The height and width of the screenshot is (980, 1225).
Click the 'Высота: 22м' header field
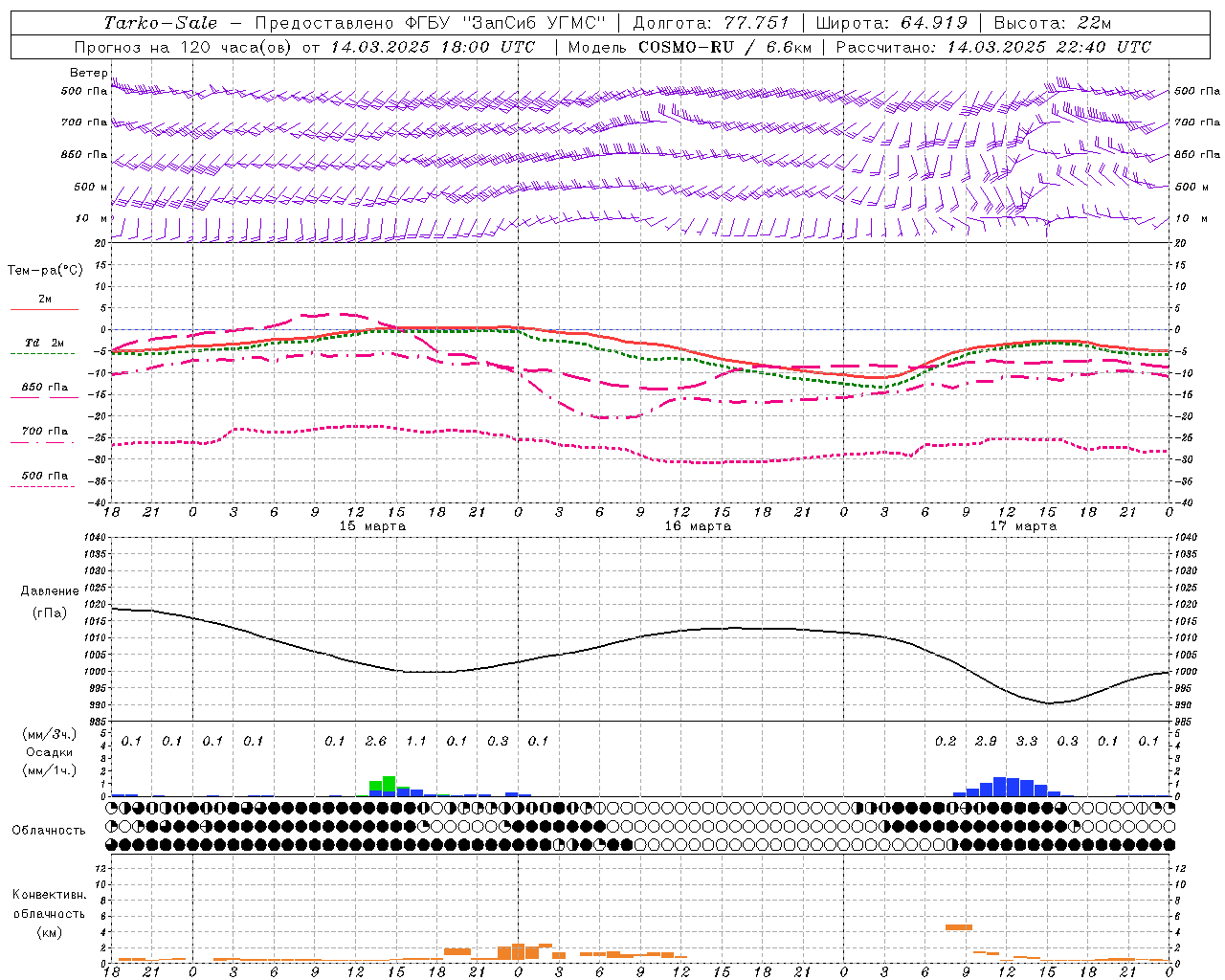1053,23
